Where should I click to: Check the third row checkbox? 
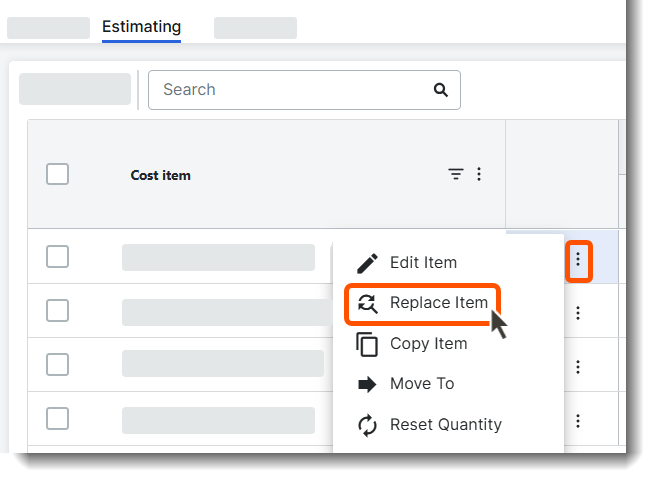(57, 365)
